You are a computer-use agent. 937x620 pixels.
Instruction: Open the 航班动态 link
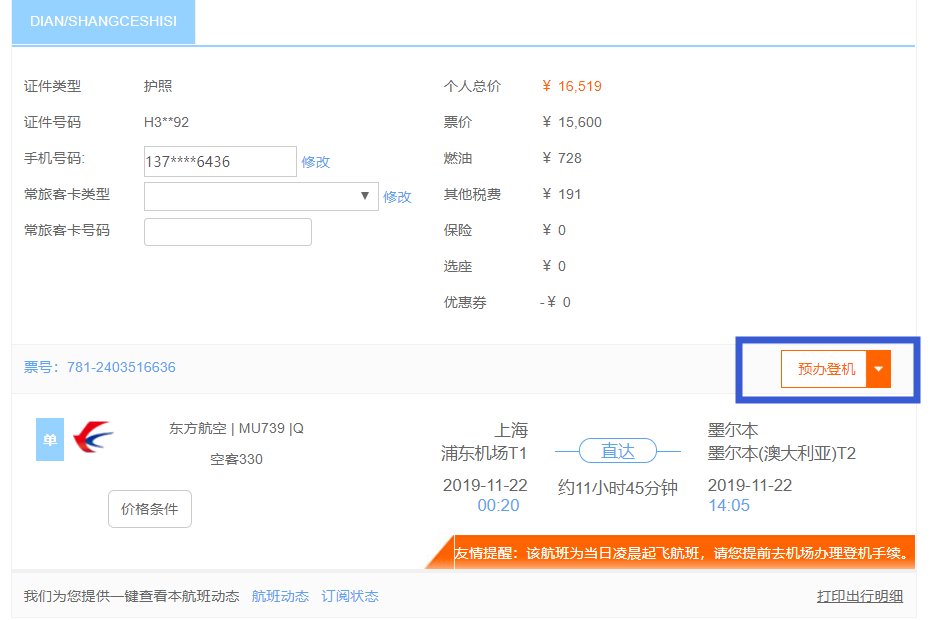tap(280, 596)
